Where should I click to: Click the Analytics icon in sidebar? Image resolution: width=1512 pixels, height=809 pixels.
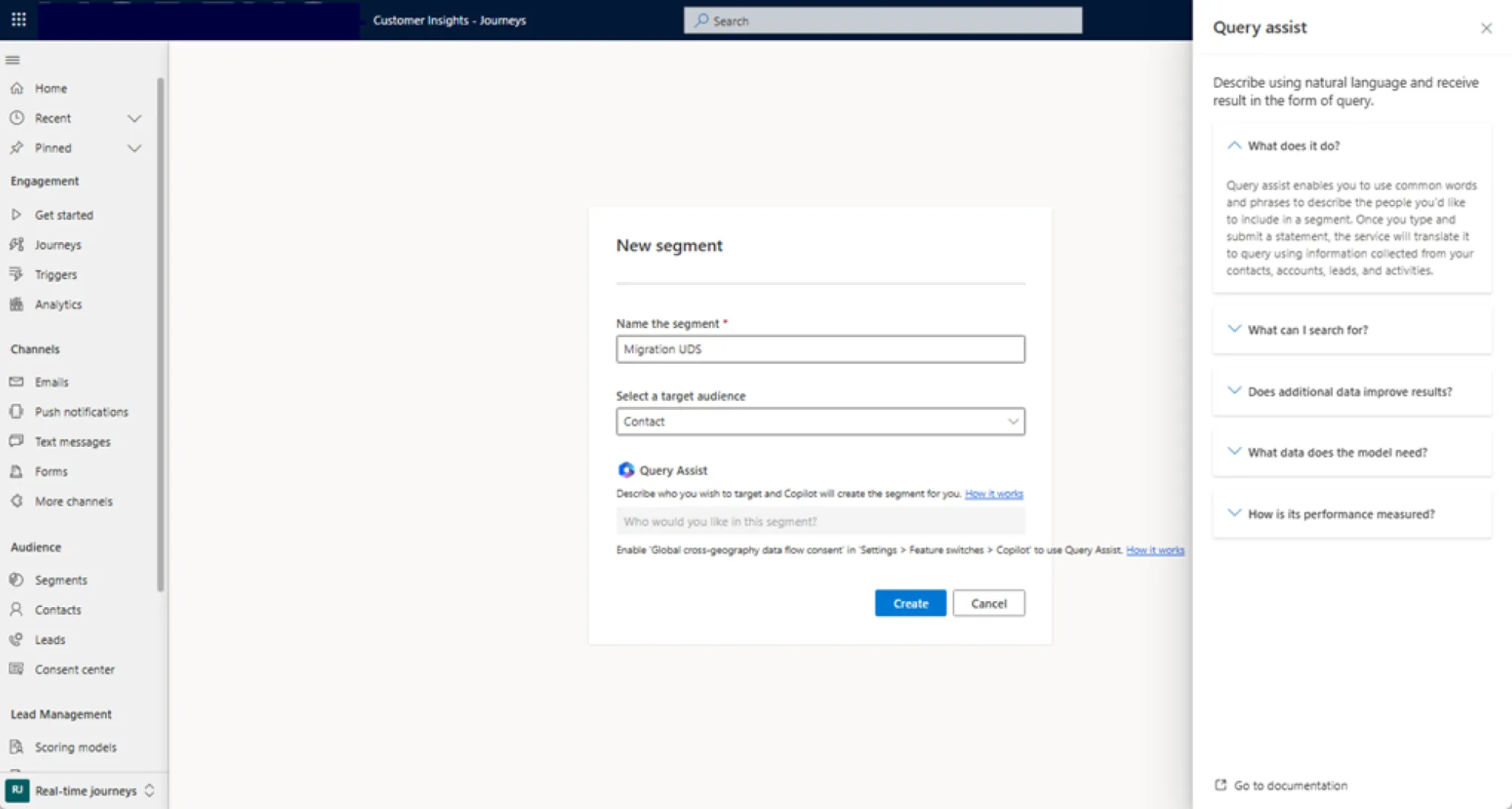pyautogui.click(x=17, y=304)
